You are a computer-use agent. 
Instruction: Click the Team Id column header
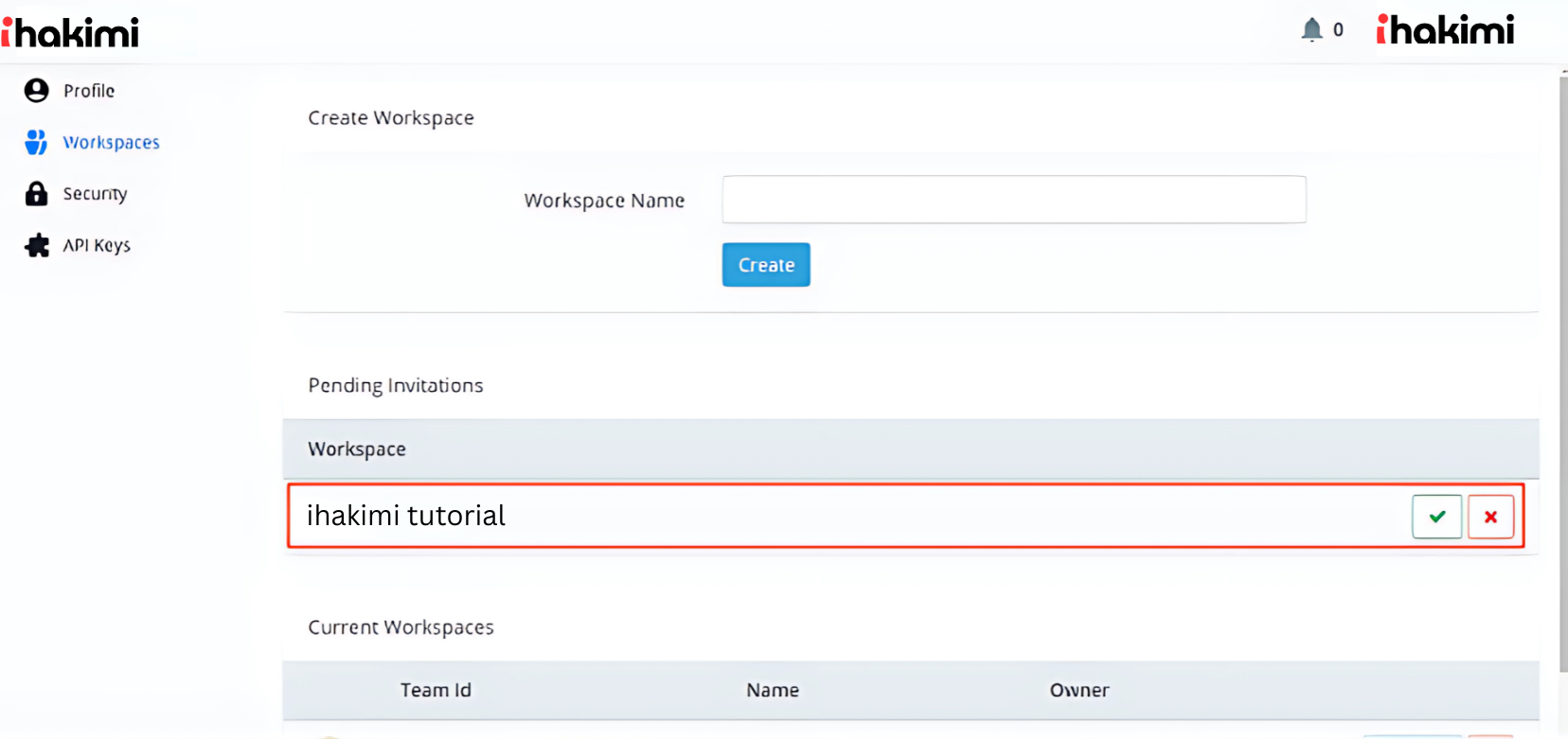click(436, 691)
